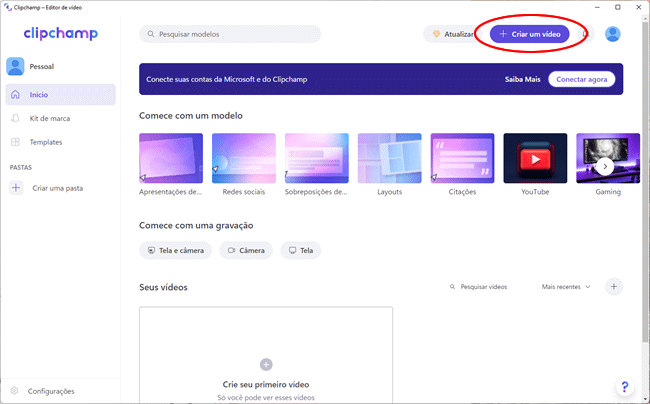Click plus icon in empty video card
The image size is (650, 404).
pyautogui.click(x=266, y=365)
